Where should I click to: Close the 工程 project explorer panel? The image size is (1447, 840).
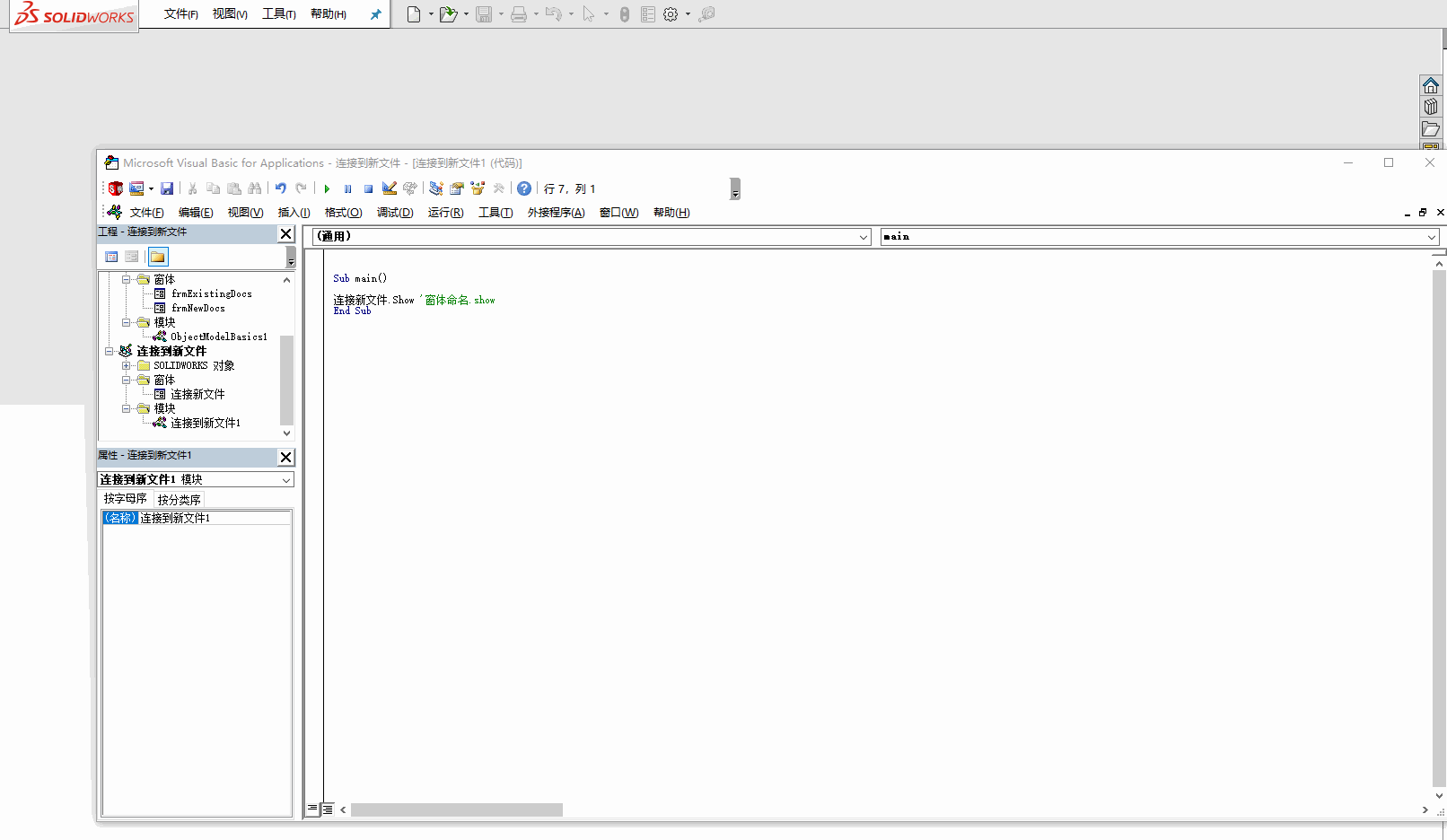click(286, 233)
